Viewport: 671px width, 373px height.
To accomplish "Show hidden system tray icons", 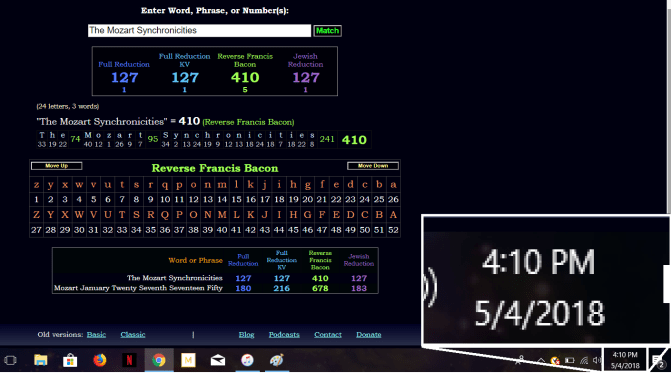I will click(x=541, y=360).
